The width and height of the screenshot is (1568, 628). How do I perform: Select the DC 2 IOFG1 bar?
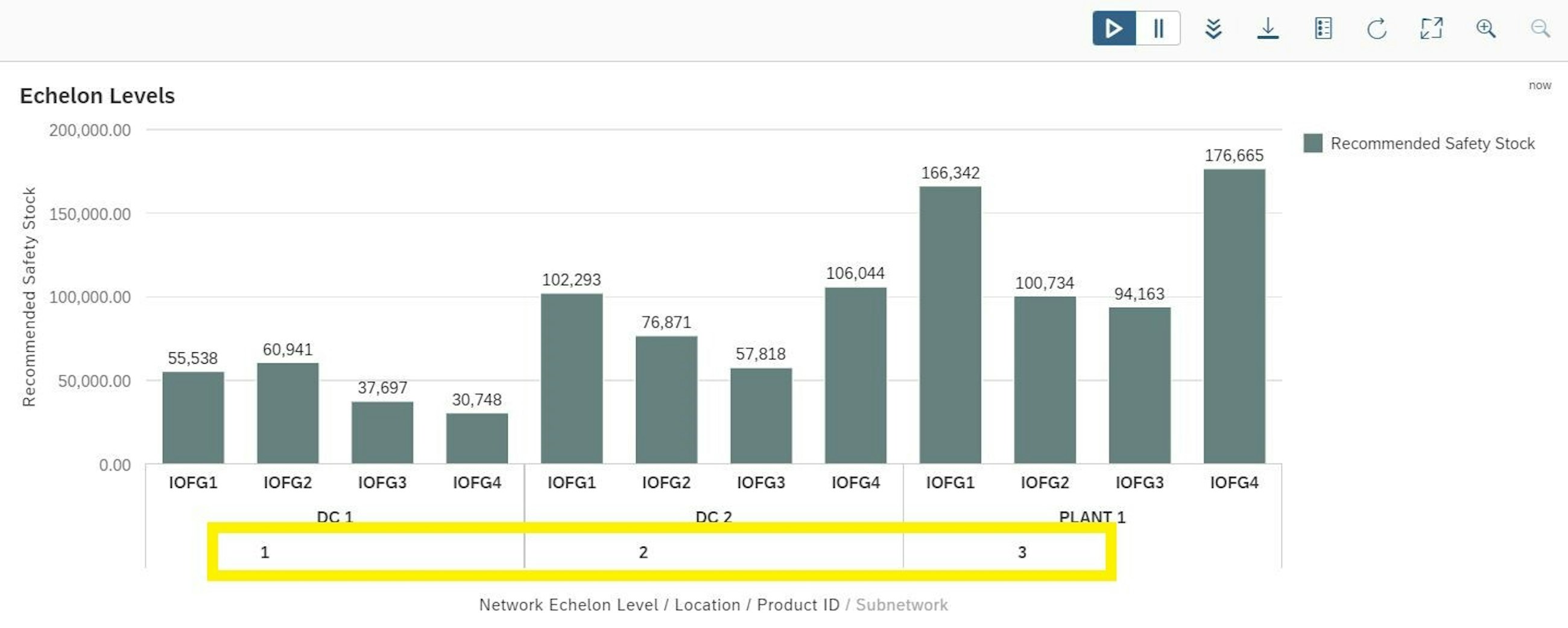(x=571, y=378)
